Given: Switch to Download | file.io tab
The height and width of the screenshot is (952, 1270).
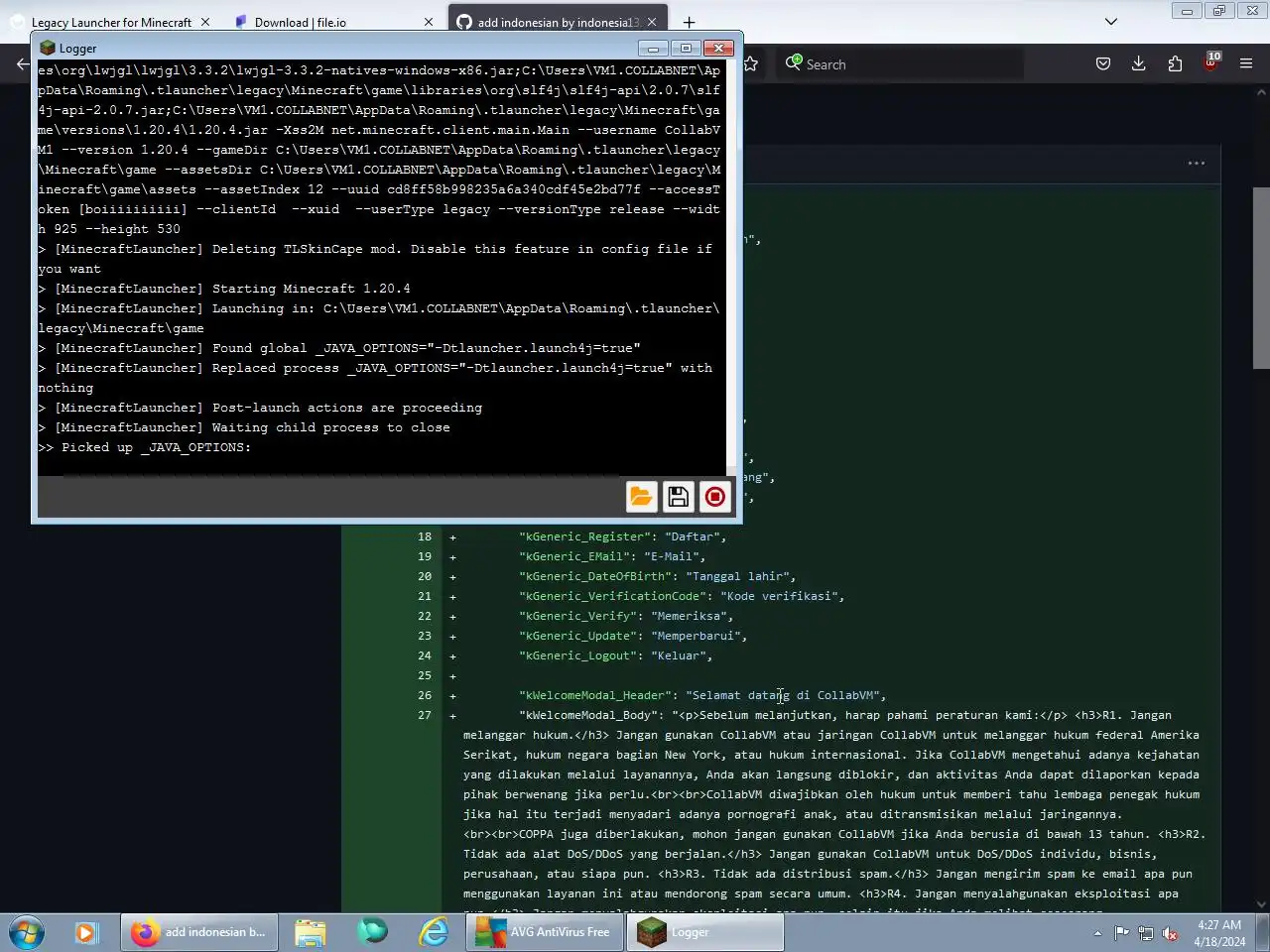Looking at the screenshot, I should point(332,22).
